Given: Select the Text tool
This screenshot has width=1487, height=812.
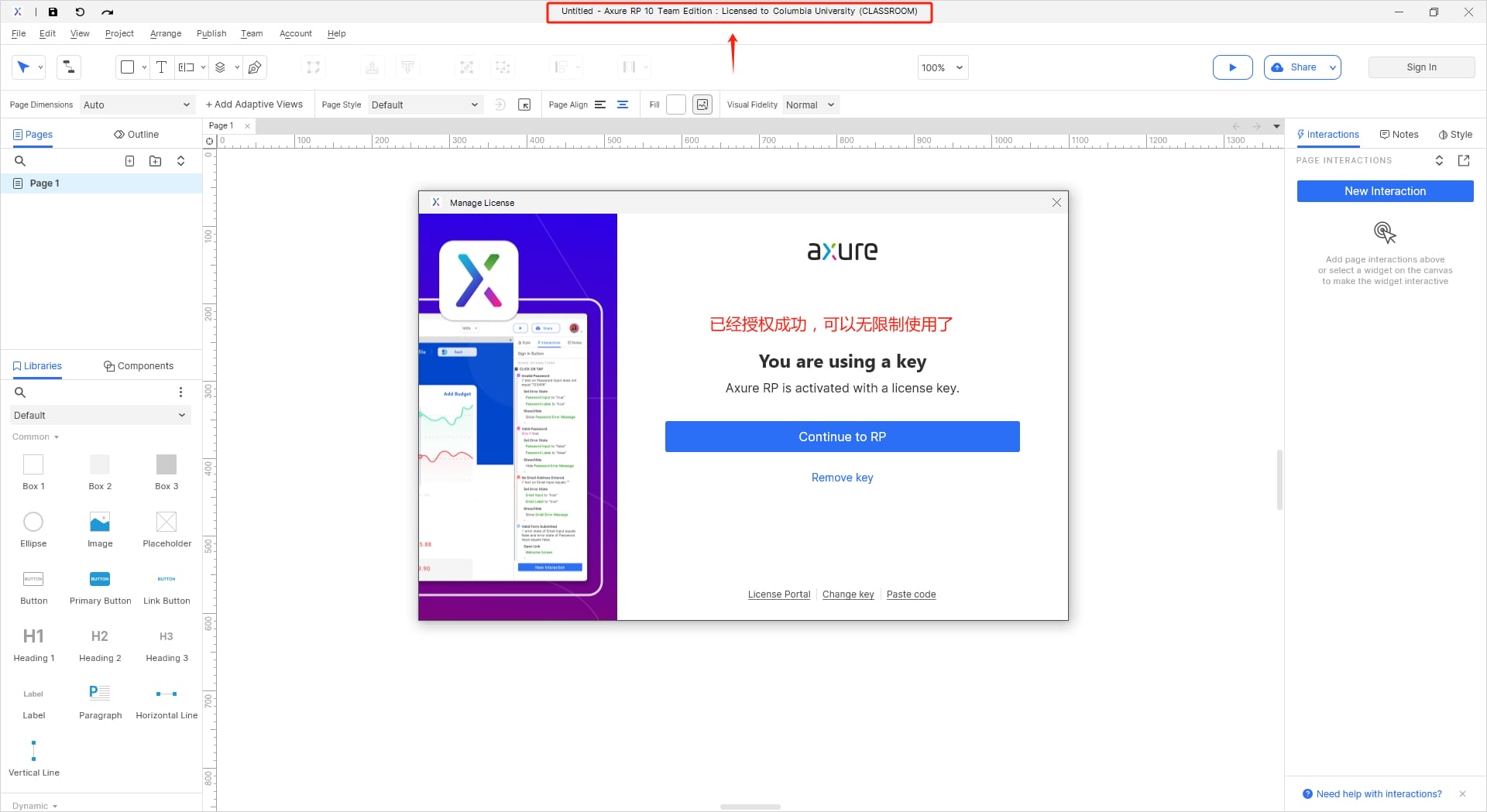Looking at the screenshot, I should [x=161, y=67].
